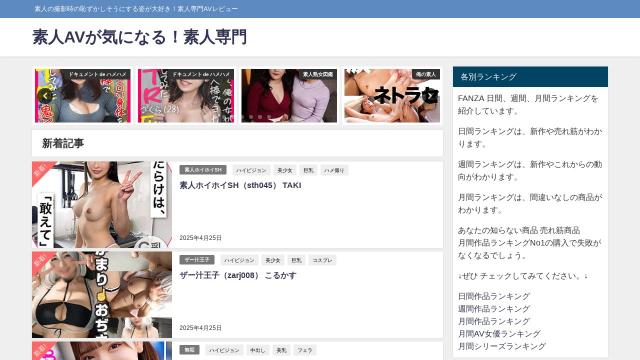Click the ハメ撮り tag
640x360 pixels.
pos(334,170)
